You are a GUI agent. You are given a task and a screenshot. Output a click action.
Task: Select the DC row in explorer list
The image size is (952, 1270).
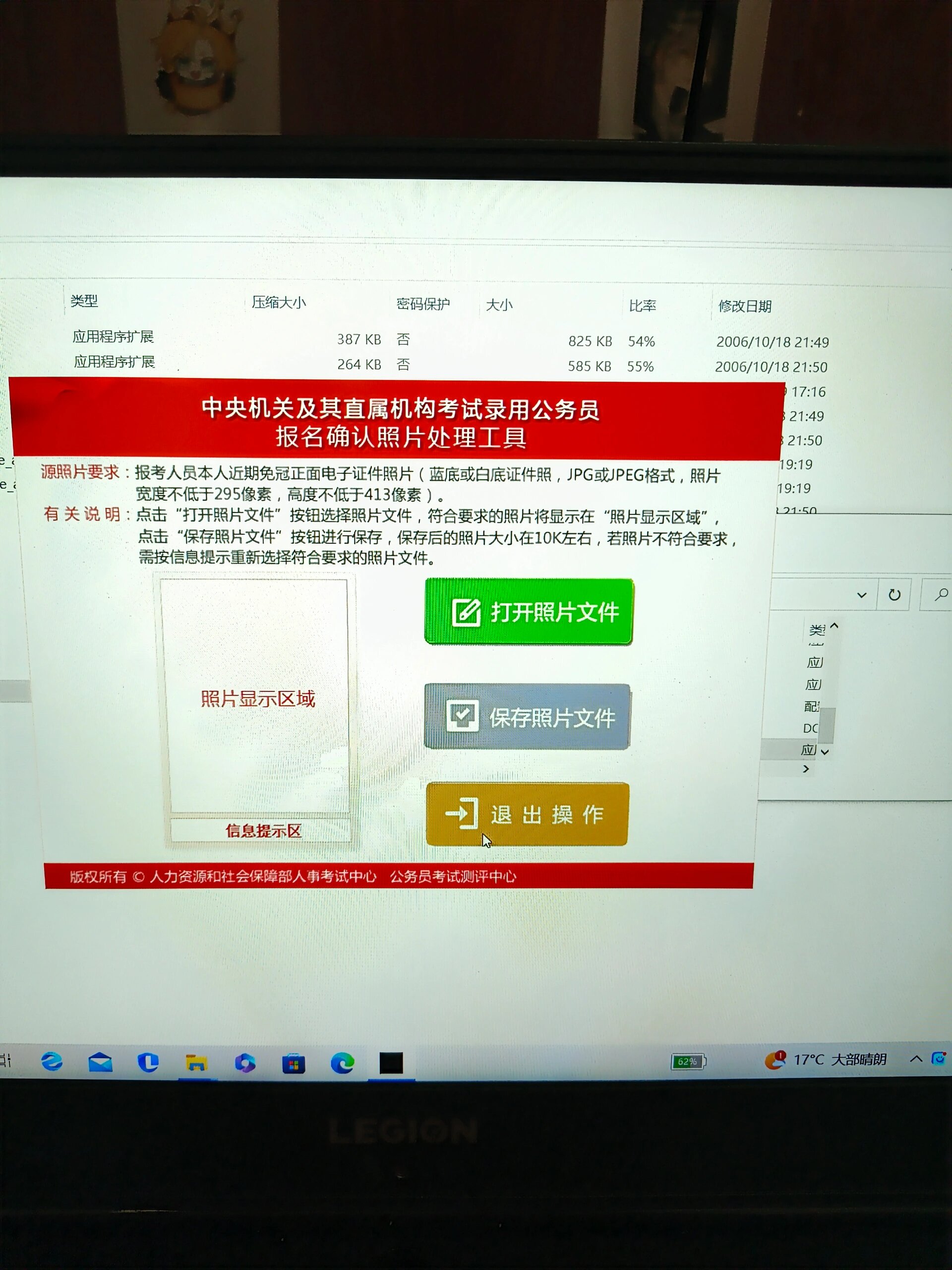(810, 728)
